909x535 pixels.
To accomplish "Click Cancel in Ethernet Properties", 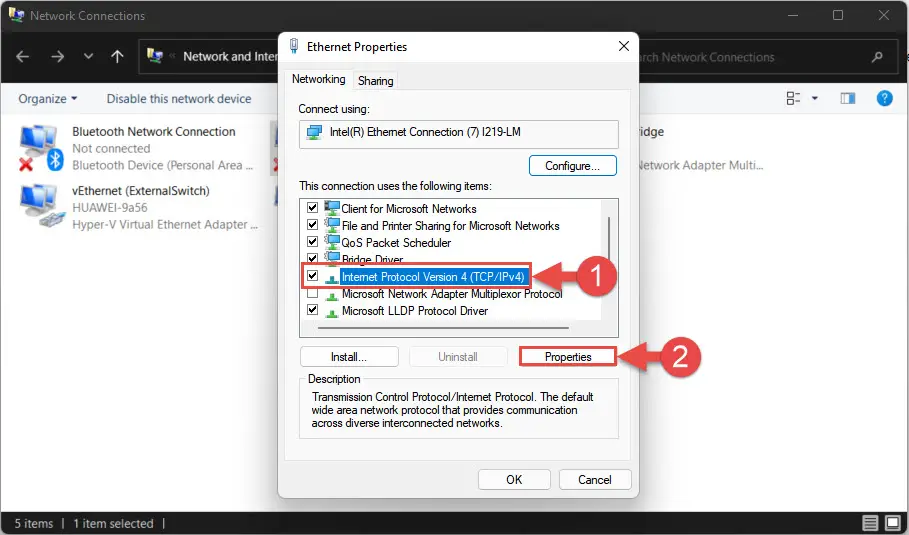I will click(x=595, y=479).
